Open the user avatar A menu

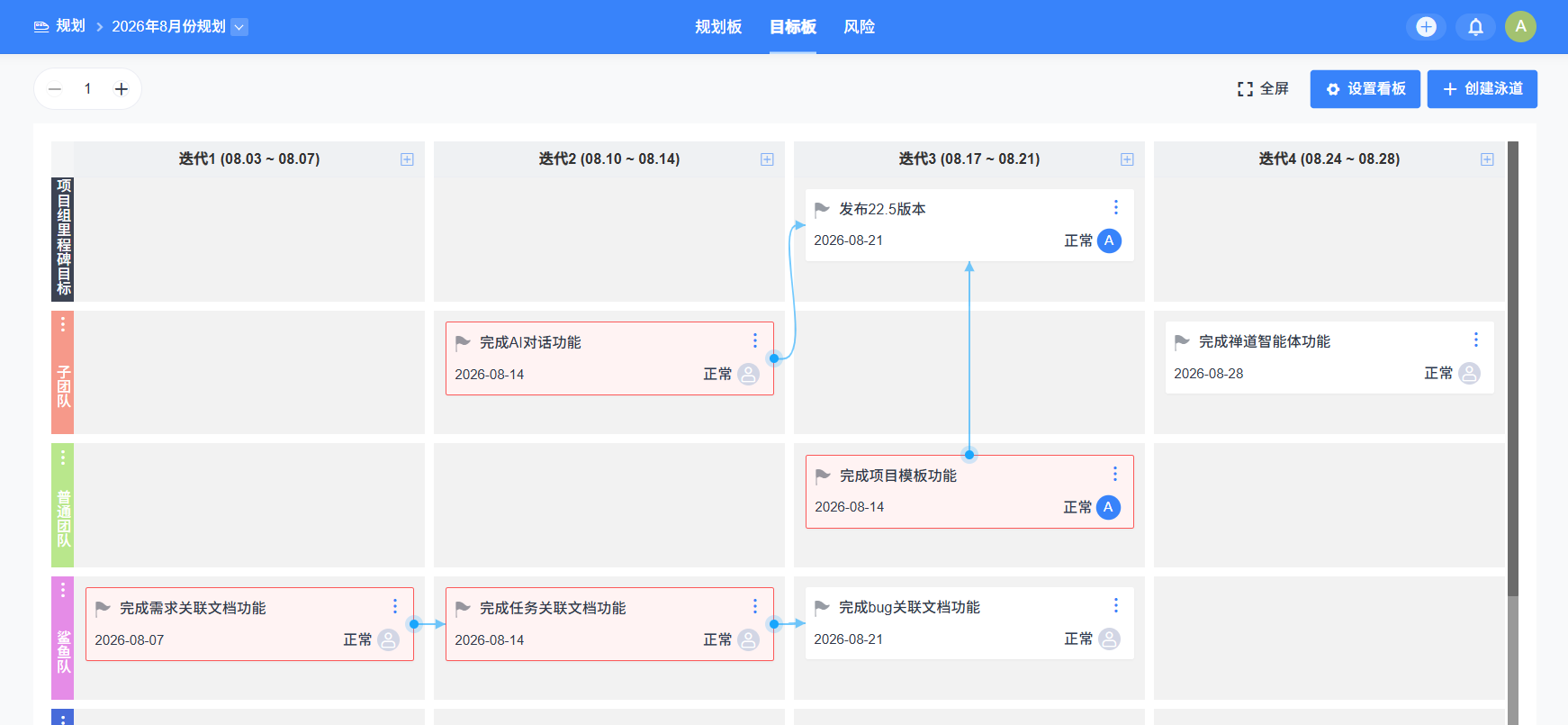click(x=1520, y=26)
